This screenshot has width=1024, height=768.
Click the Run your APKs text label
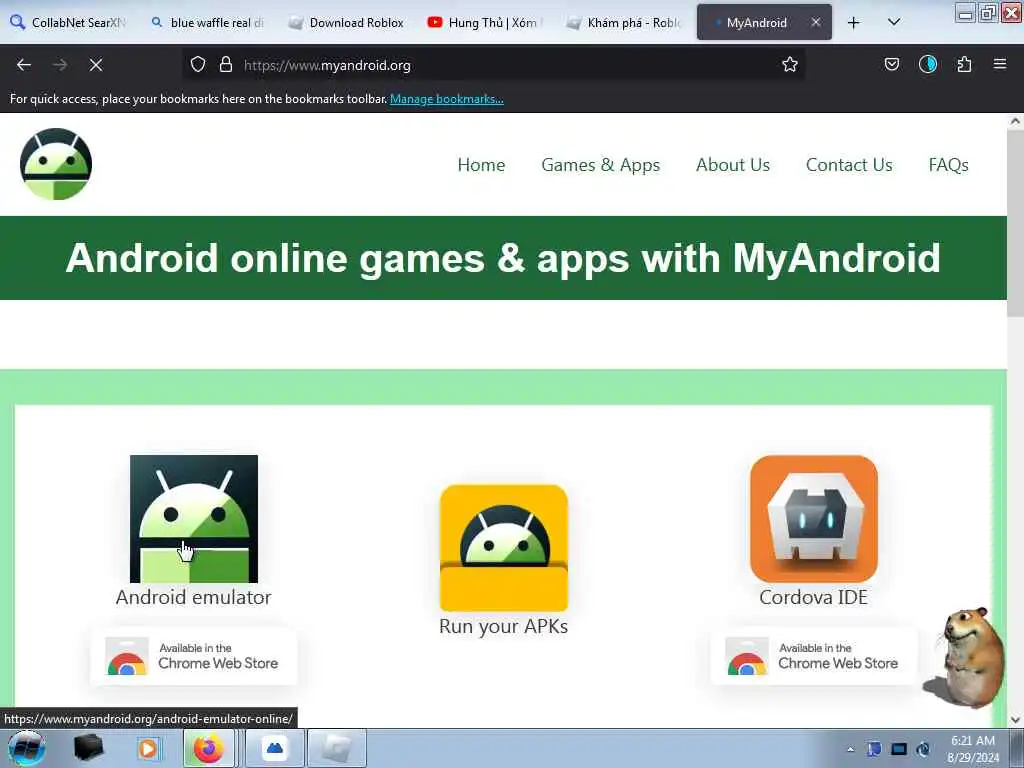[504, 626]
